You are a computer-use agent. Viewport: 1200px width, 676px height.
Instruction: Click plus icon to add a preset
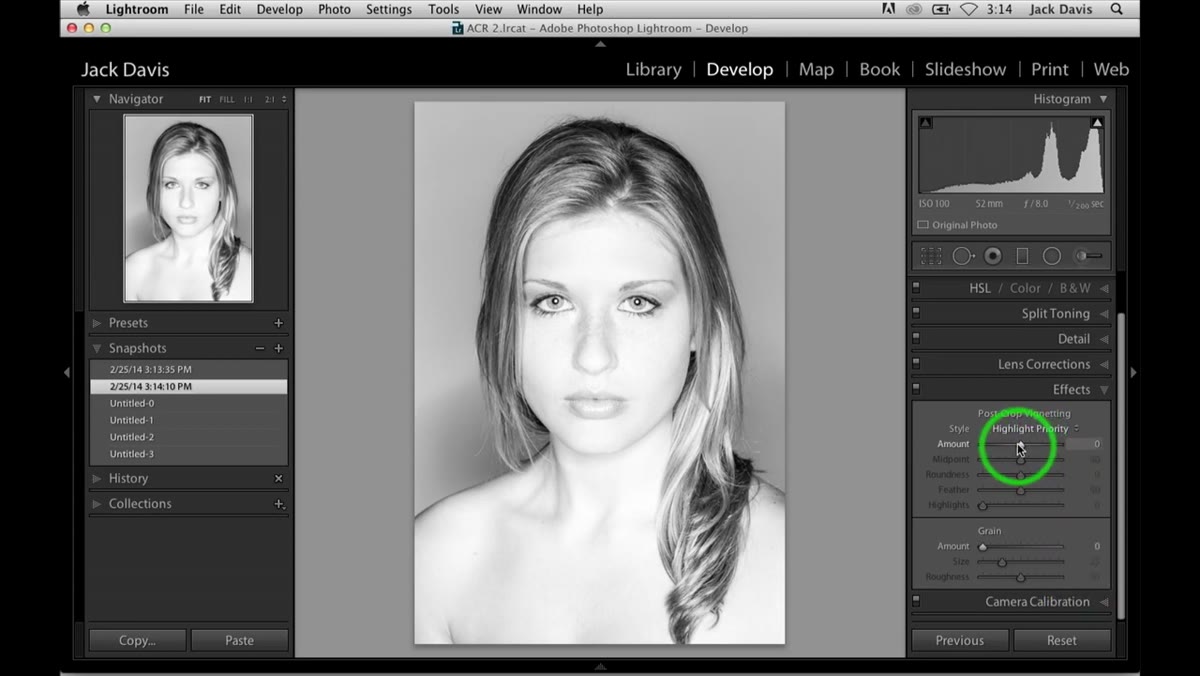(x=279, y=323)
